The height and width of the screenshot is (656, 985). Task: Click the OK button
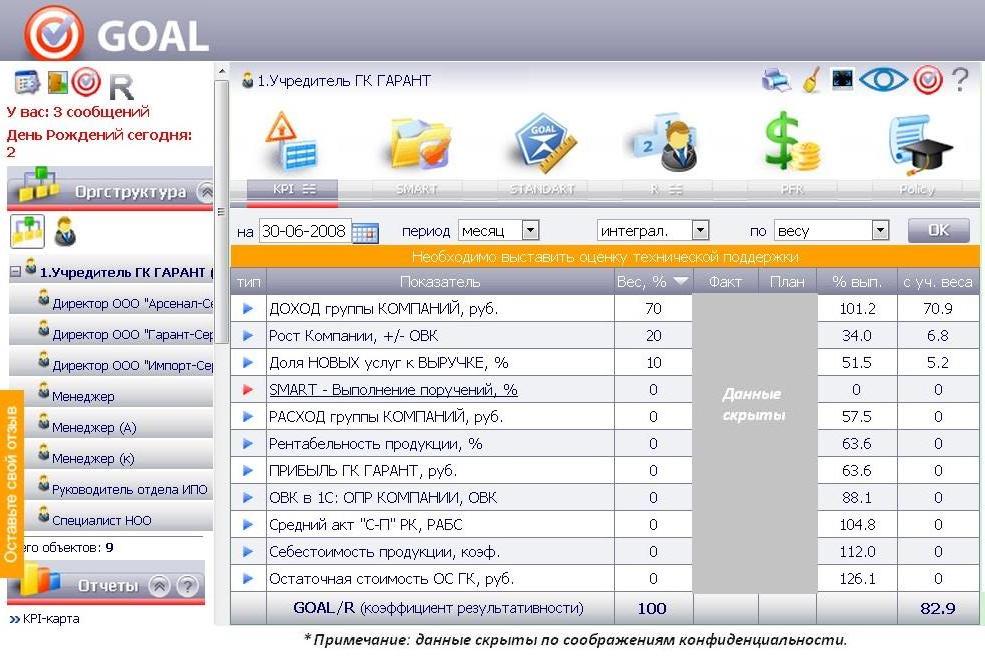point(939,231)
